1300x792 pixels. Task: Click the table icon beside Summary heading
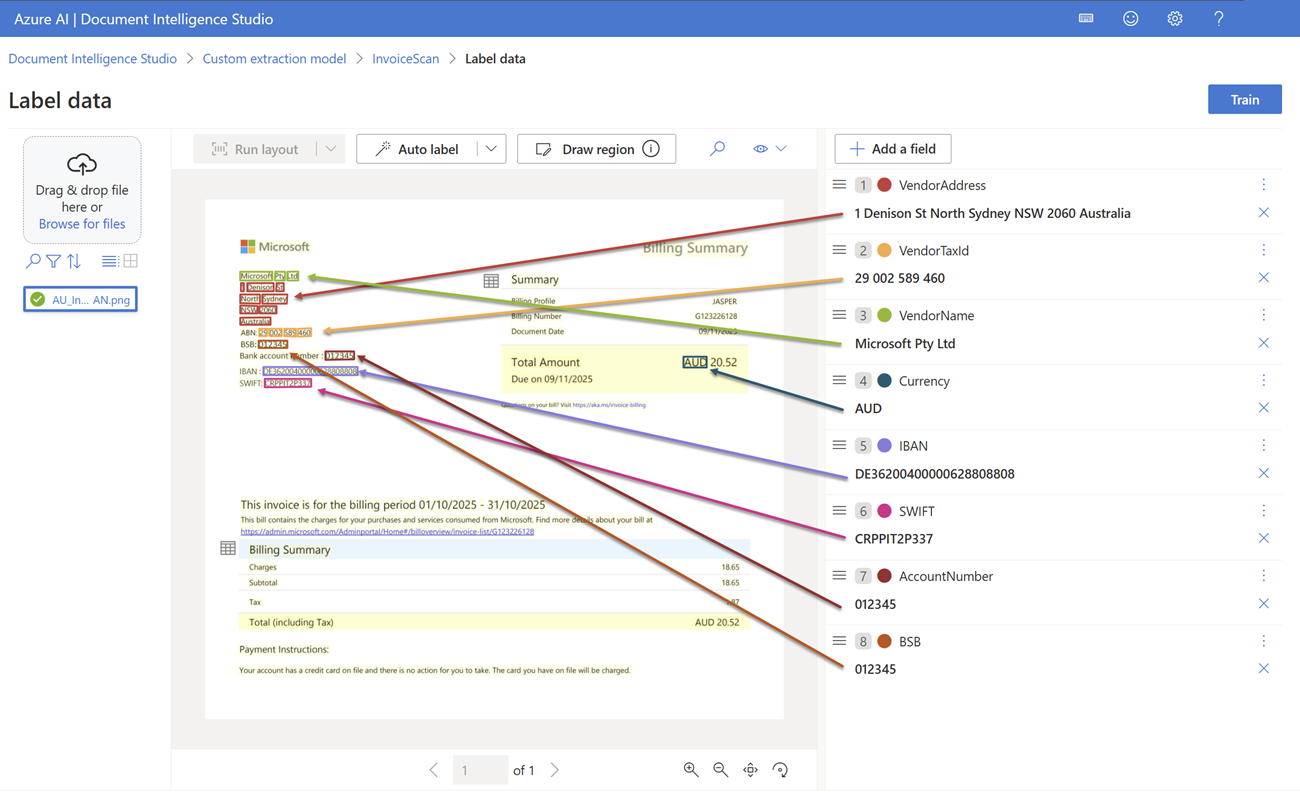(491, 281)
